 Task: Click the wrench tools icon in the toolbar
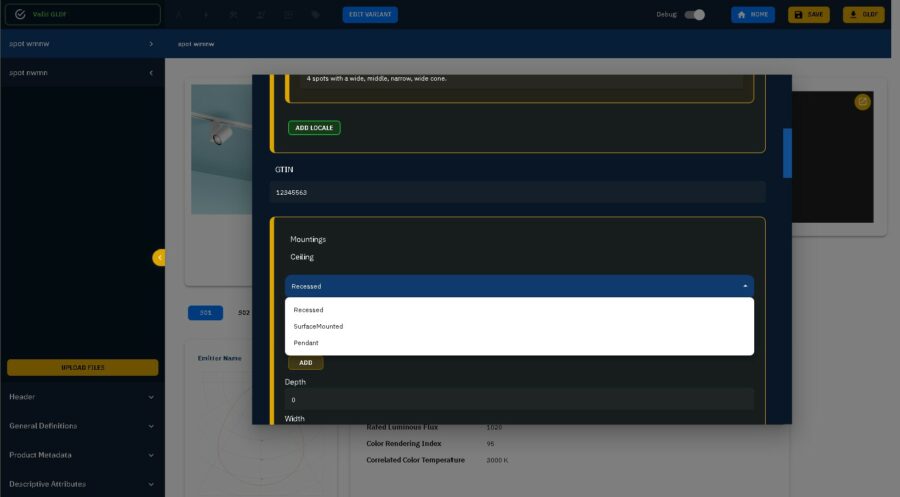pos(234,15)
